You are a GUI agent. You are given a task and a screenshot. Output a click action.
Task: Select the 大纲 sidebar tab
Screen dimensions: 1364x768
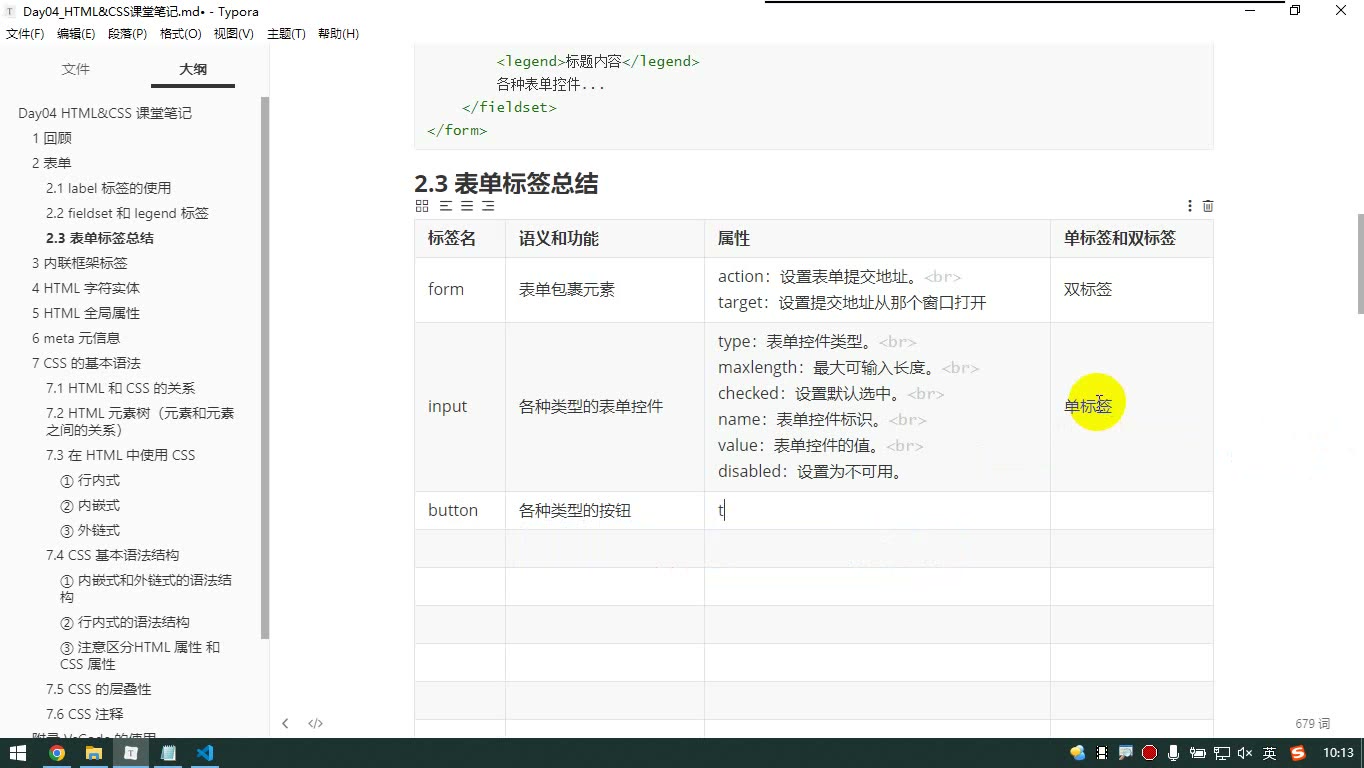click(193, 69)
